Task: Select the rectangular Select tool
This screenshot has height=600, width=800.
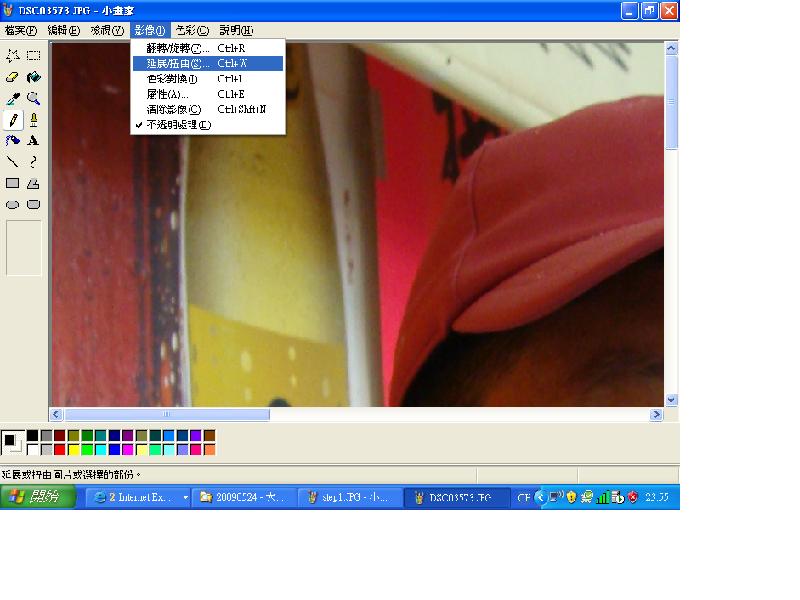Action: (x=34, y=56)
